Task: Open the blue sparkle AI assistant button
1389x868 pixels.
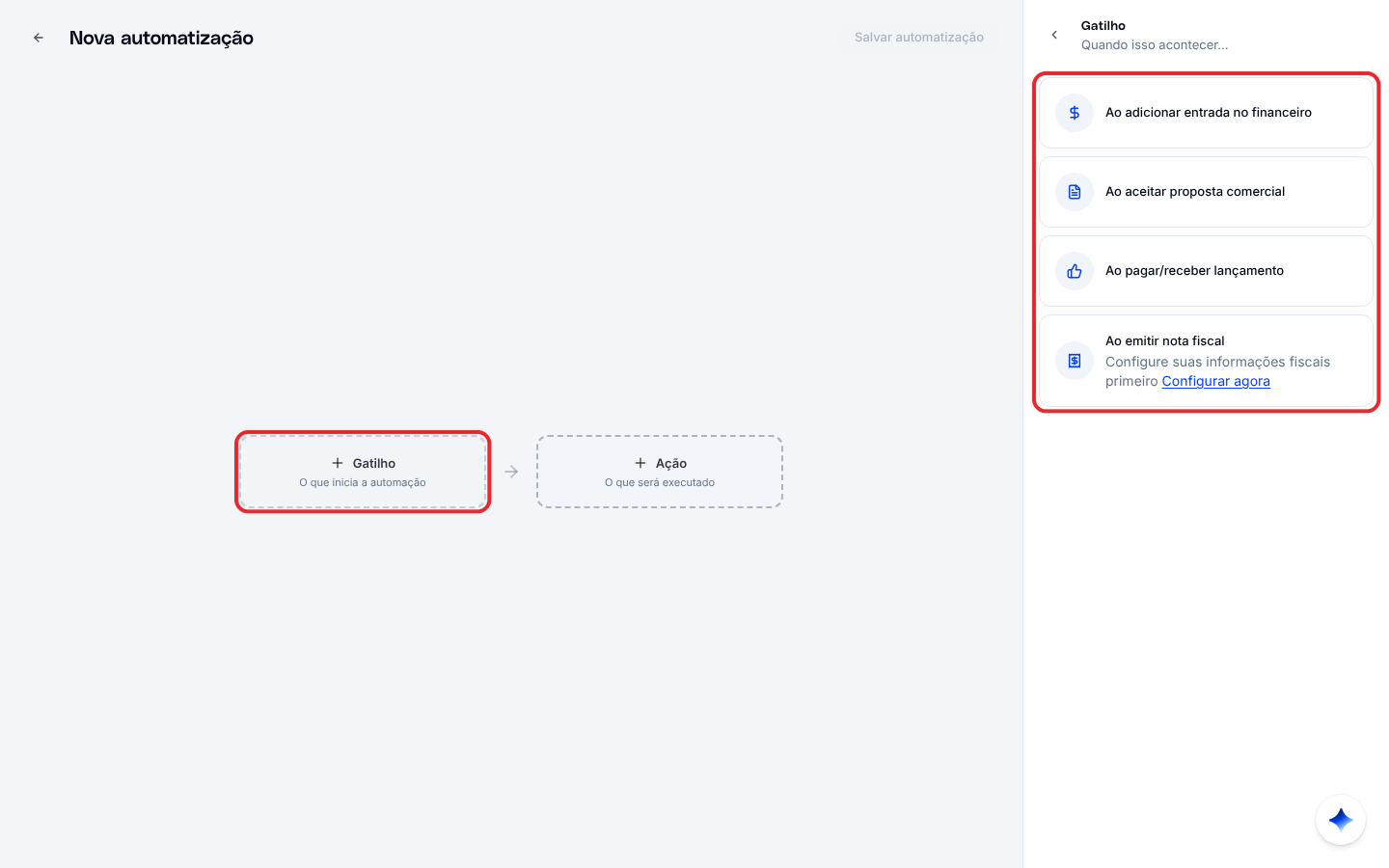Action: pos(1341,820)
